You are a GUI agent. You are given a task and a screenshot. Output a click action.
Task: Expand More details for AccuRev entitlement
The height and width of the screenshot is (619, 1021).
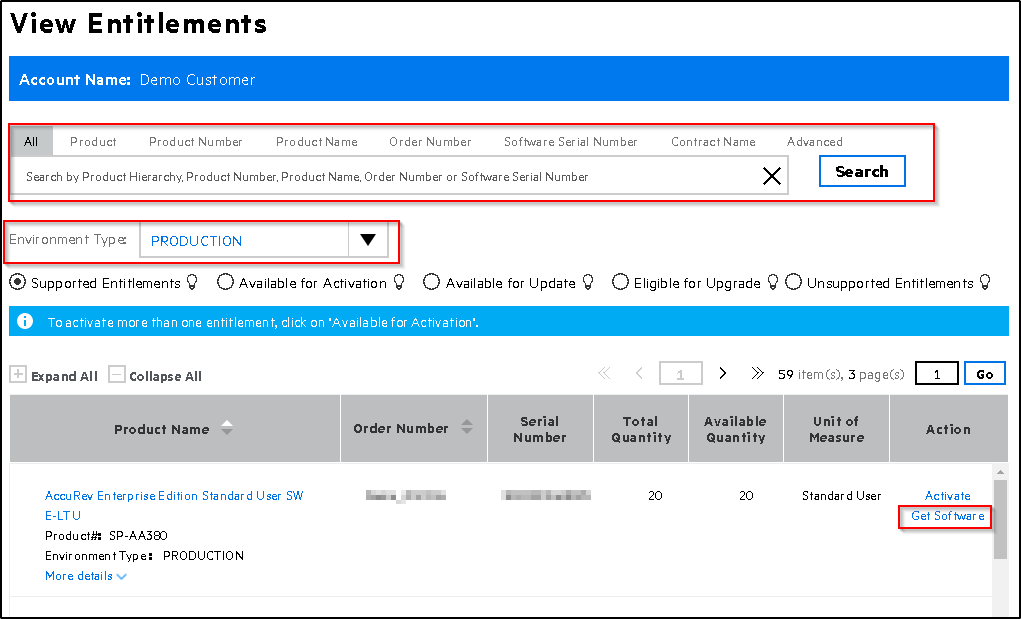[85, 576]
